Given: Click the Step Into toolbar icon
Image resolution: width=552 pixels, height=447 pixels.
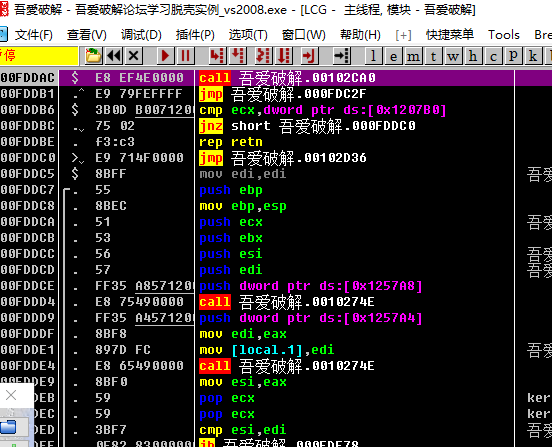Looking at the screenshot, I should tap(217, 56).
